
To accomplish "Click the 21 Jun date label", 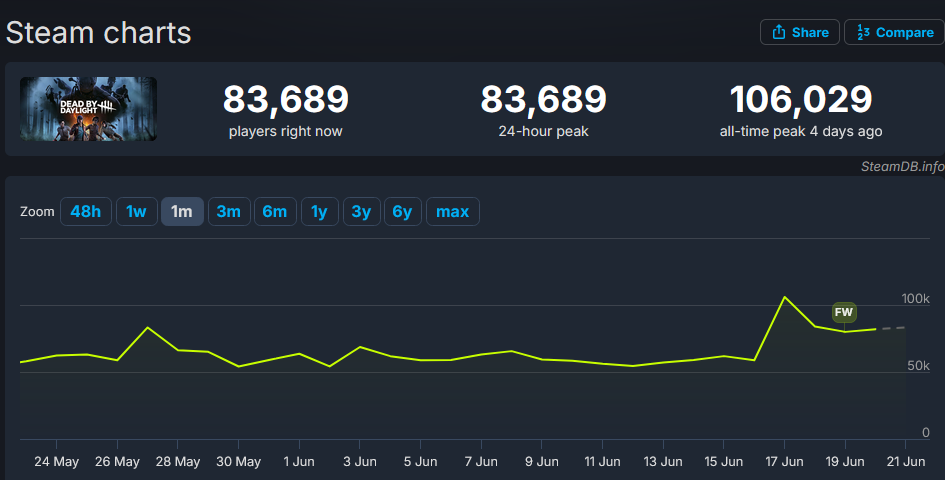I will 906,461.
